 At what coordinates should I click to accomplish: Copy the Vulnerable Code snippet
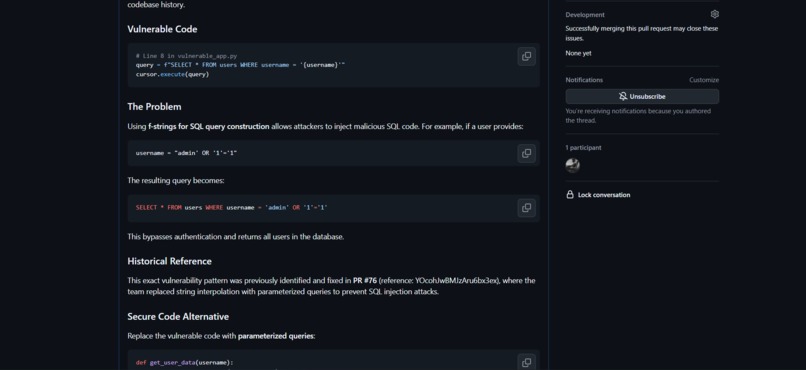coord(526,57)
